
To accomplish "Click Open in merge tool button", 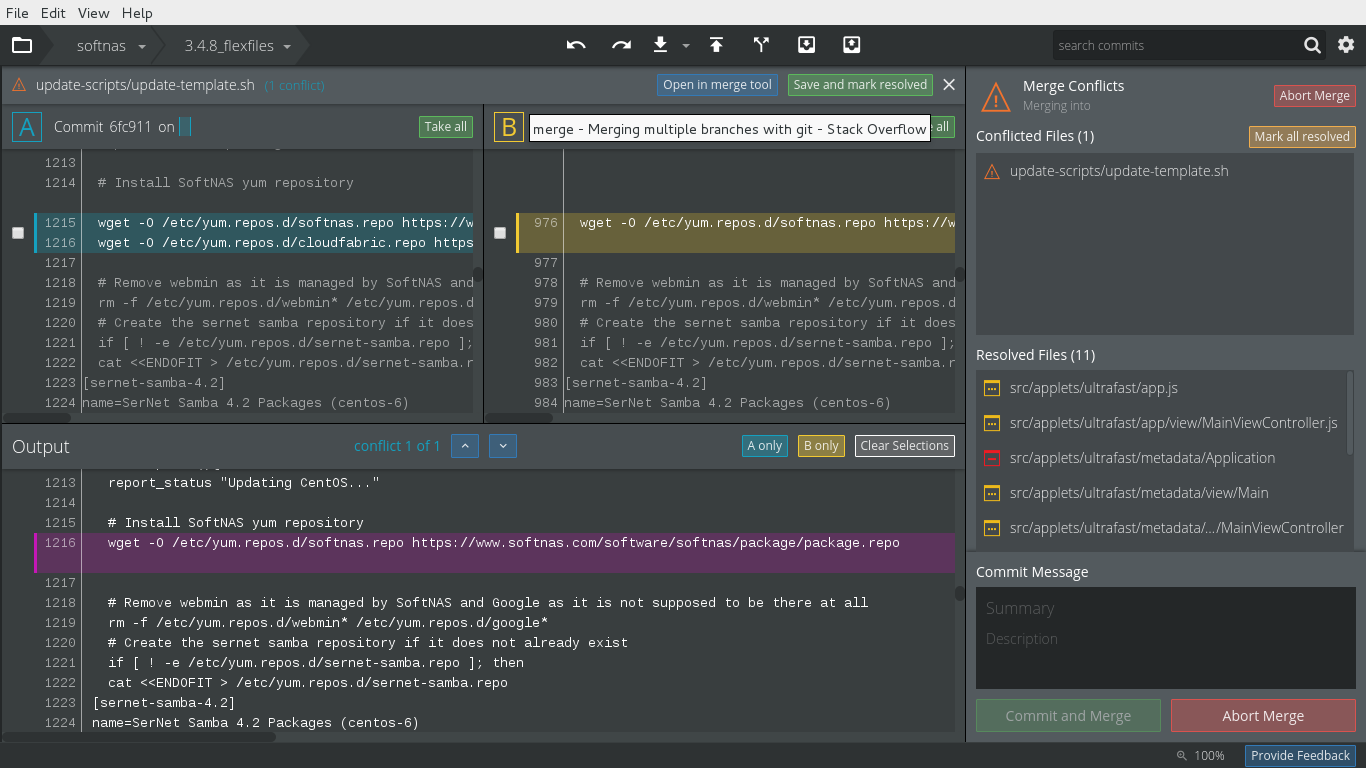I will 717,85.
